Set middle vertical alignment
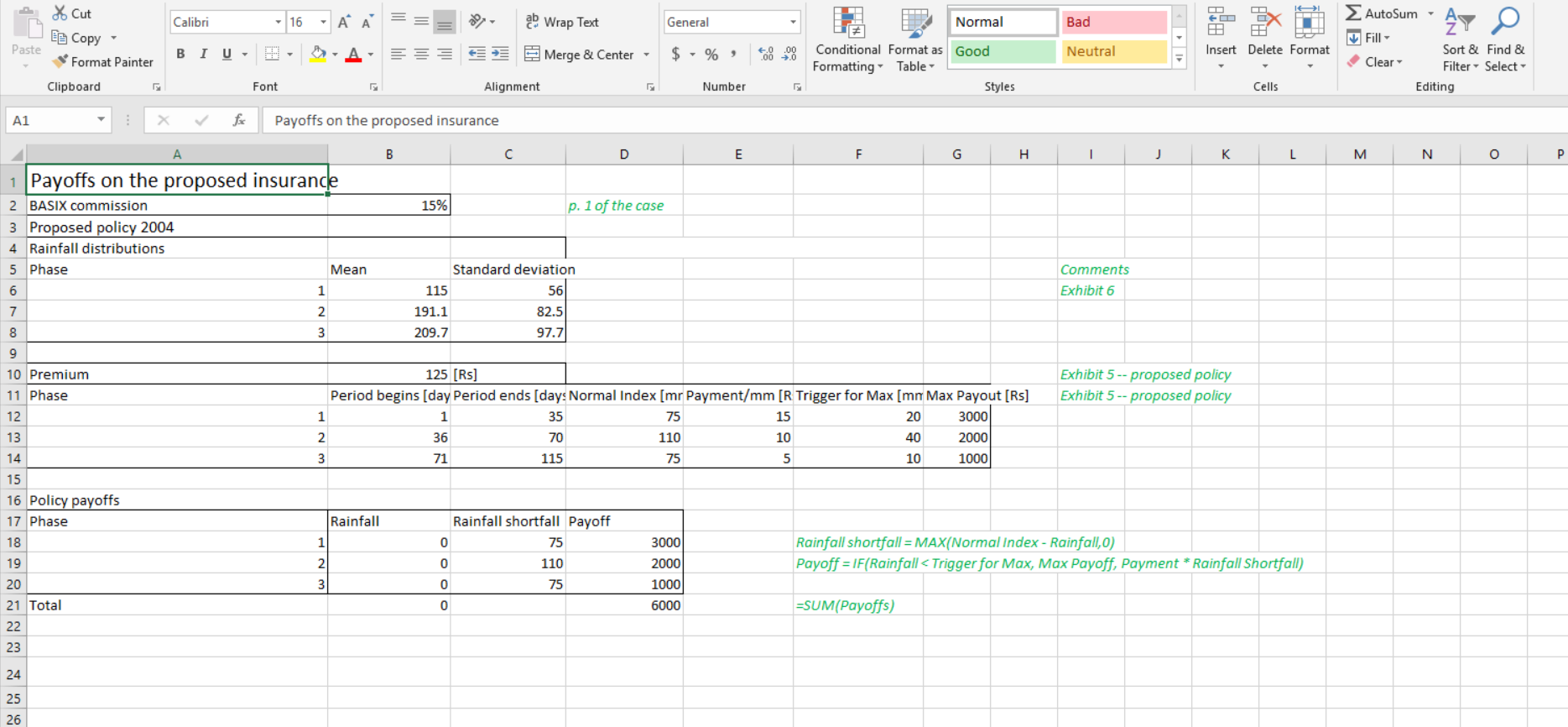This screenshot has width=1568, height=727. tap(421, 22)
